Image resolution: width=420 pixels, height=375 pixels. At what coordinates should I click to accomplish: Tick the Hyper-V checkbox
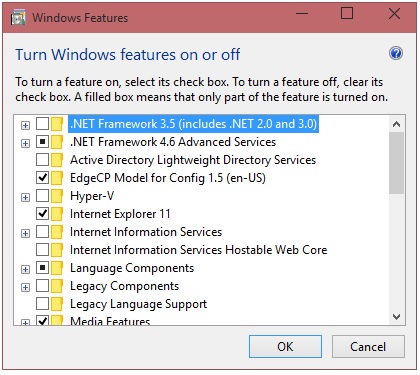[x=42, y=196]
